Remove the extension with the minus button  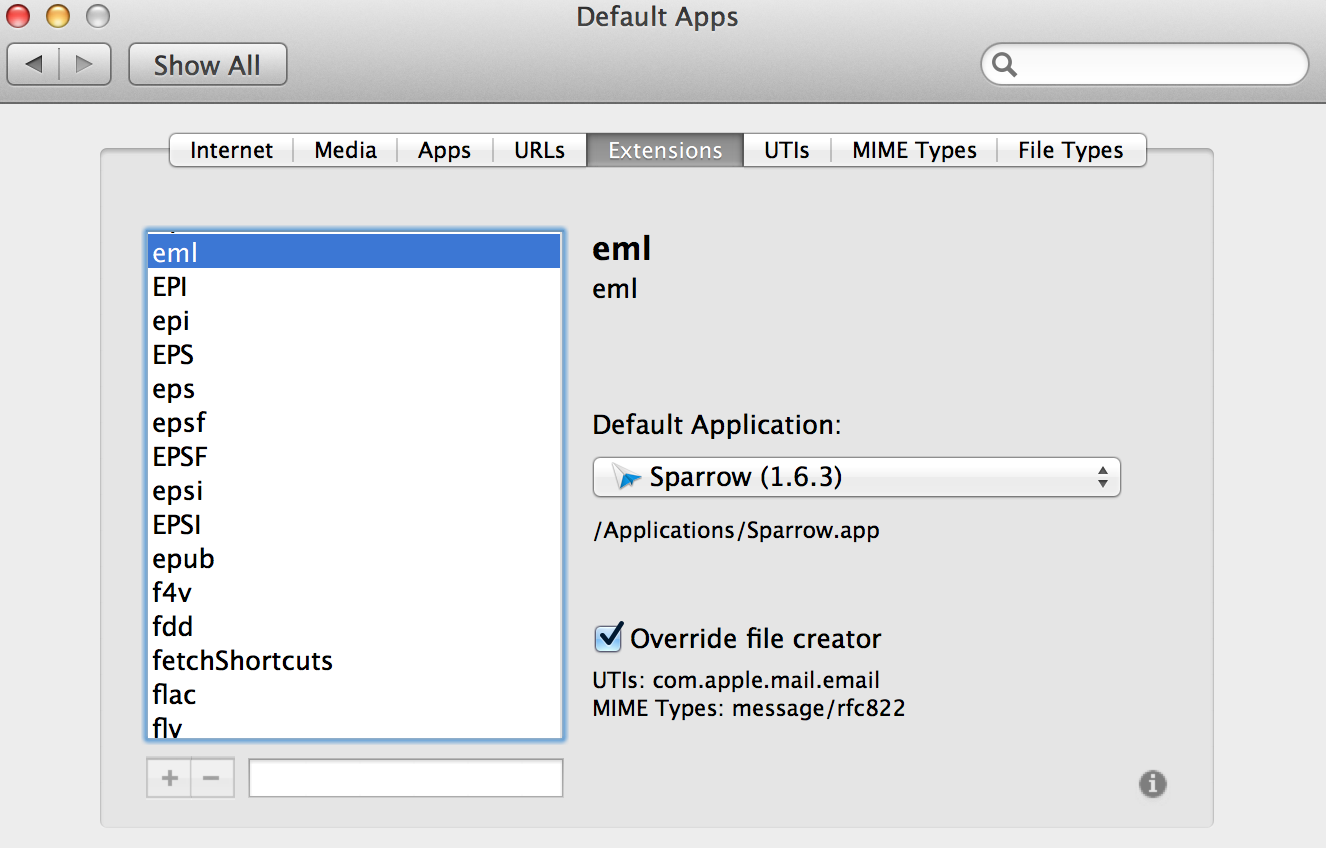pyautogui.click(x=212, y=778)
